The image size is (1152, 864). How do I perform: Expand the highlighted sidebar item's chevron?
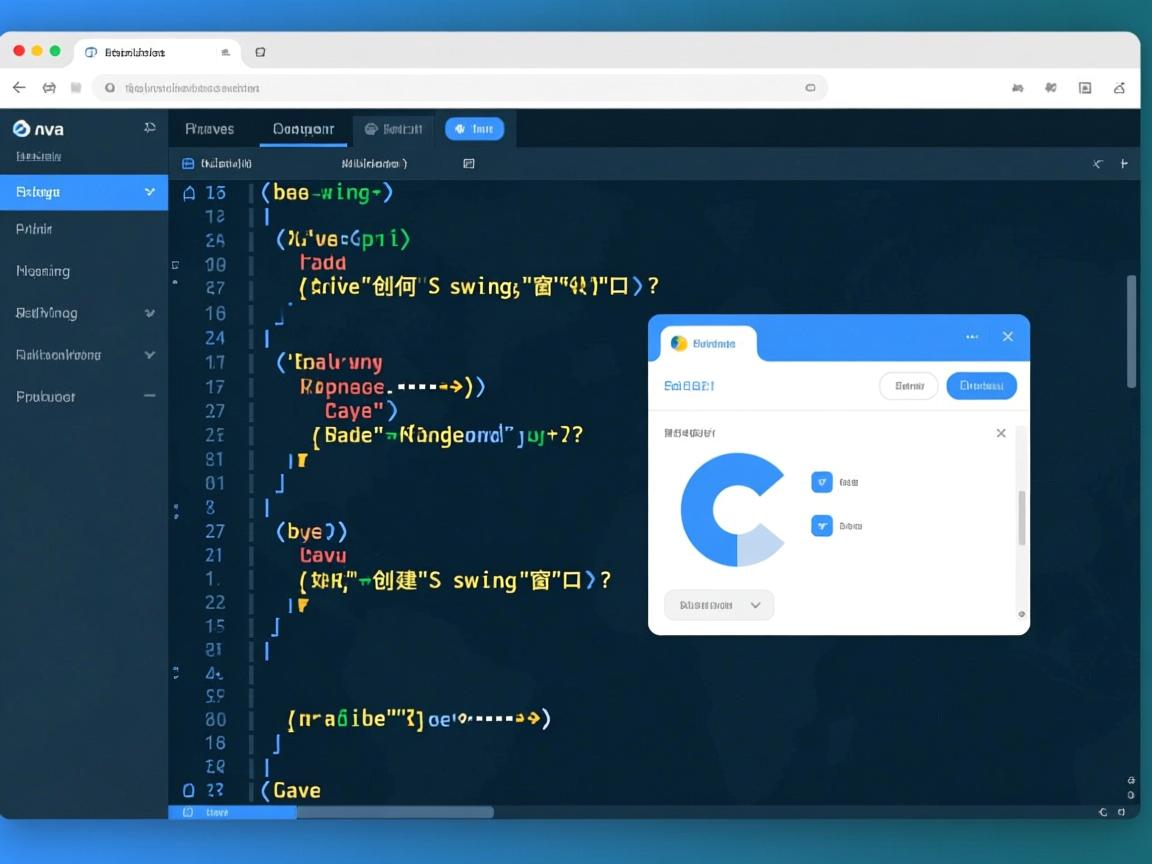tap(150, 192)
